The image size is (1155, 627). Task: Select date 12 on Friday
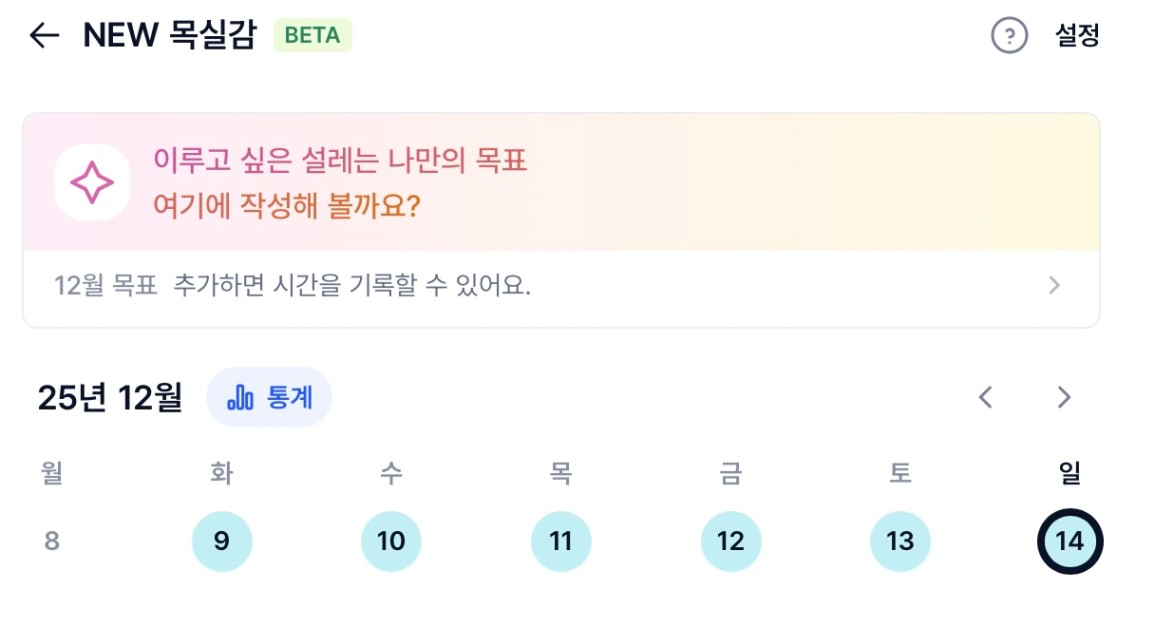tap(731, 542)
